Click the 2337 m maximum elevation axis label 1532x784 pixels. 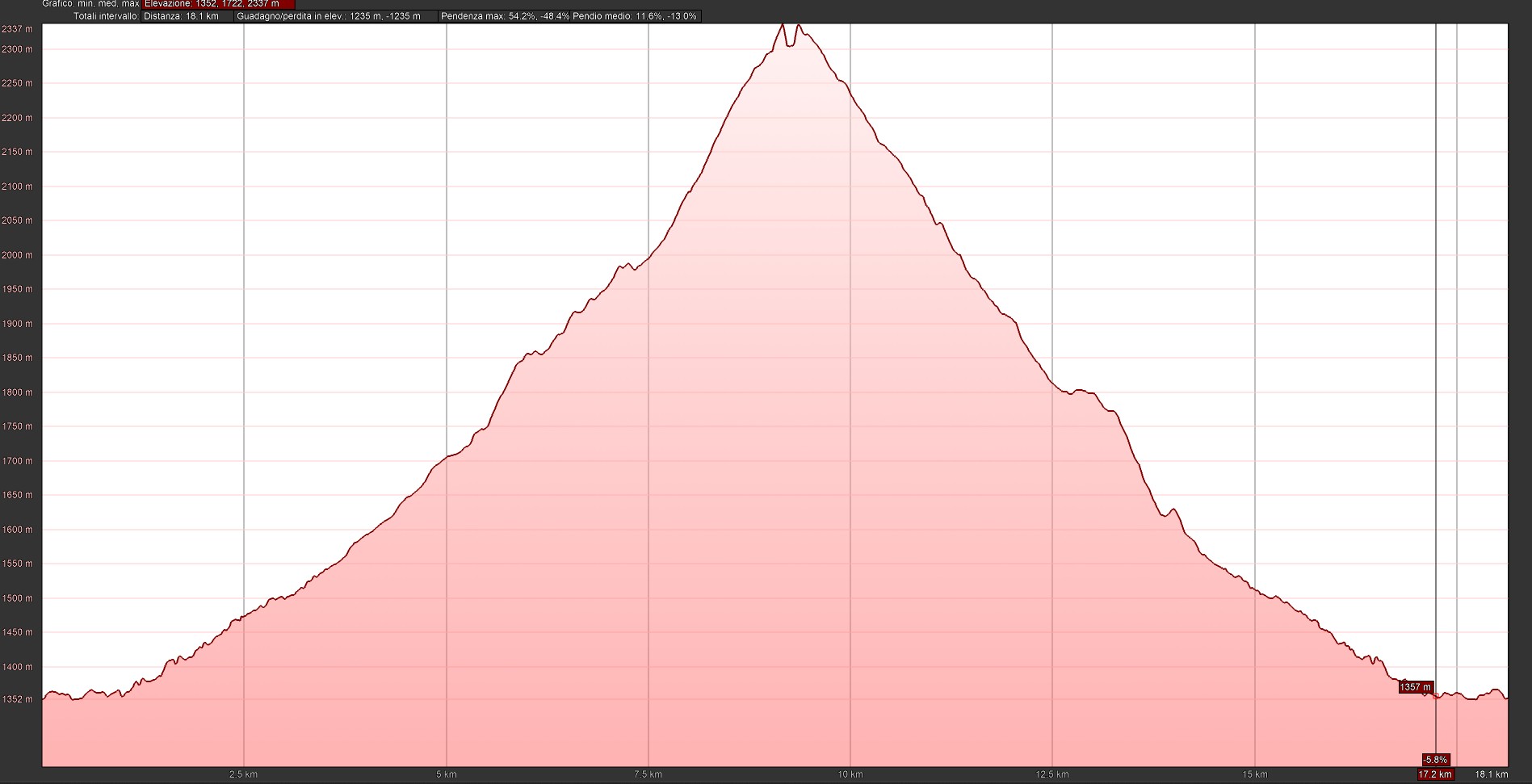(x=17, y=29)
